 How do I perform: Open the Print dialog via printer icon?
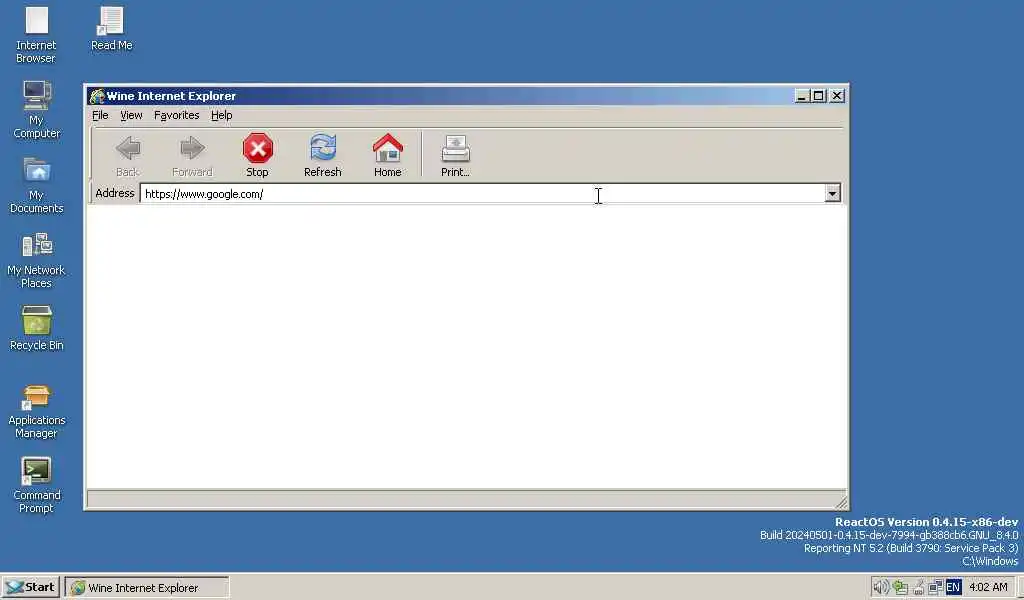[x=455, y=155]
